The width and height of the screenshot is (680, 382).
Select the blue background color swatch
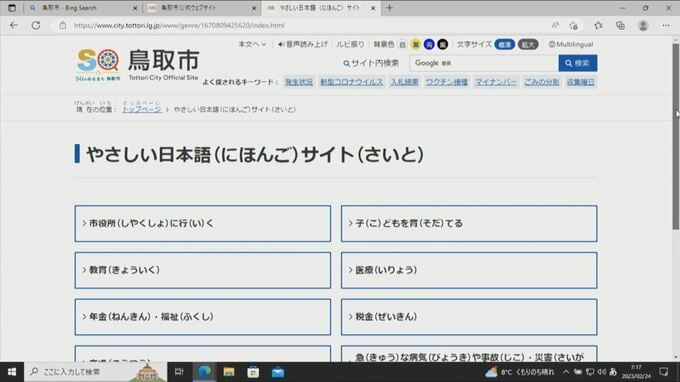tap(429, 44)
